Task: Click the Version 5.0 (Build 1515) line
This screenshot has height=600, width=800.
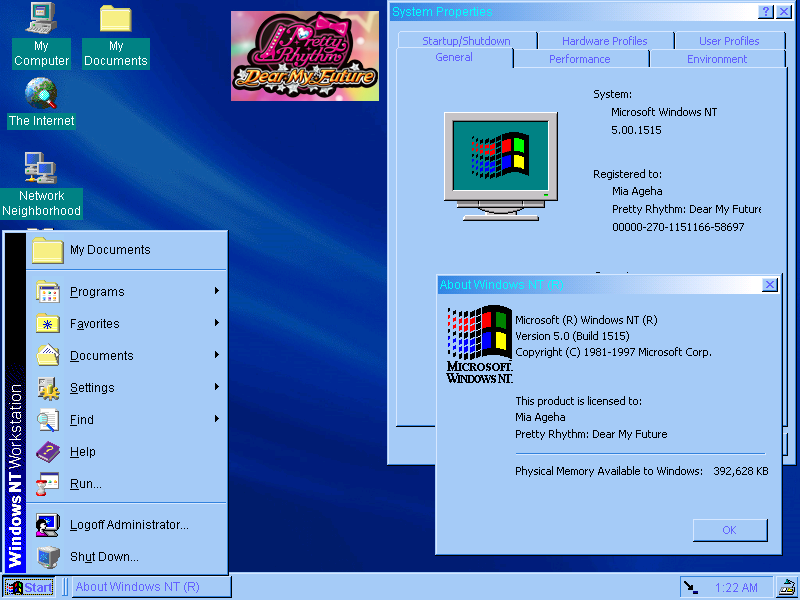Action: pos(572,336)
